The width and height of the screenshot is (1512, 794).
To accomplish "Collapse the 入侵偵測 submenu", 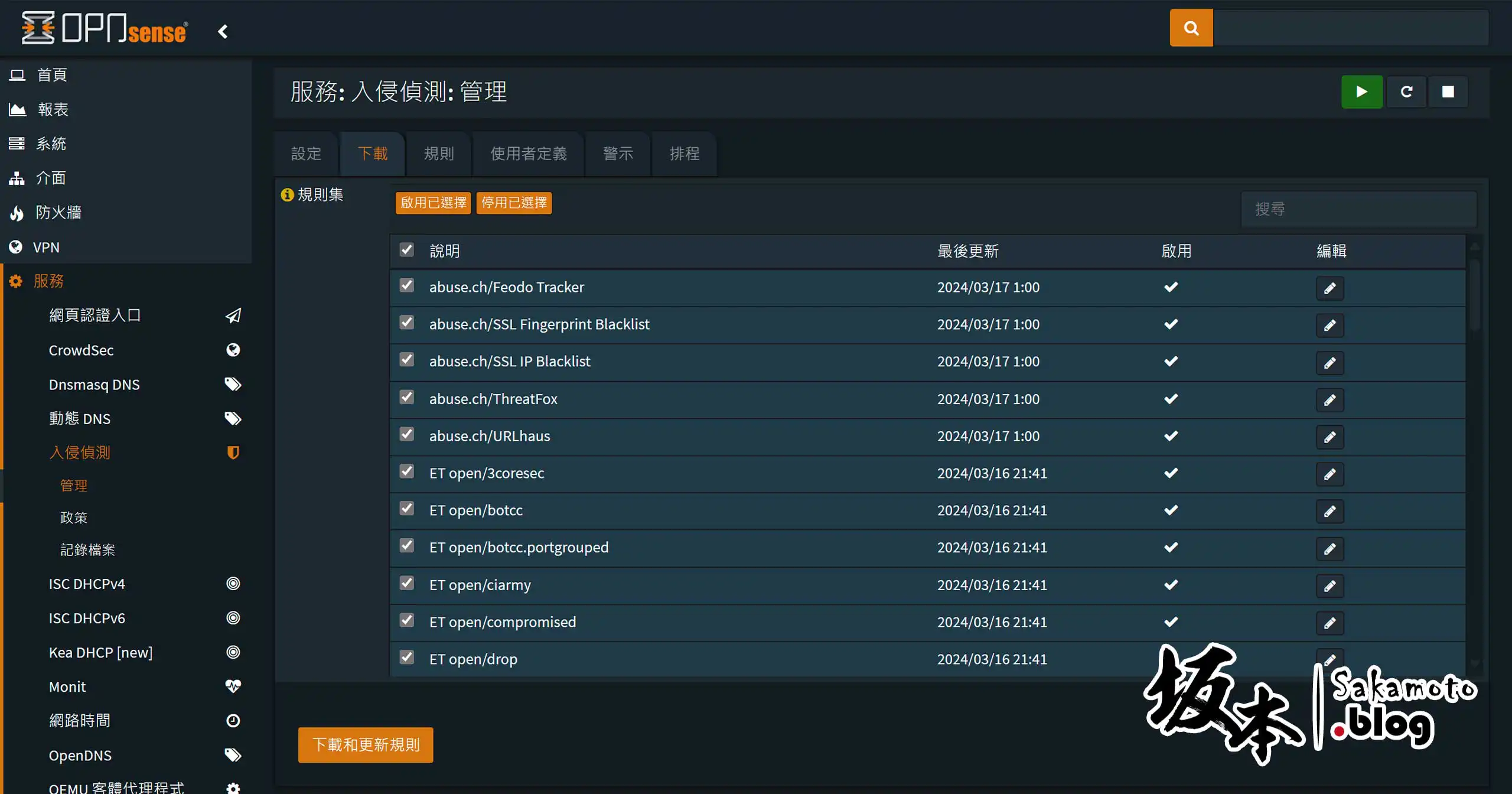I will [x=80, y=453].
